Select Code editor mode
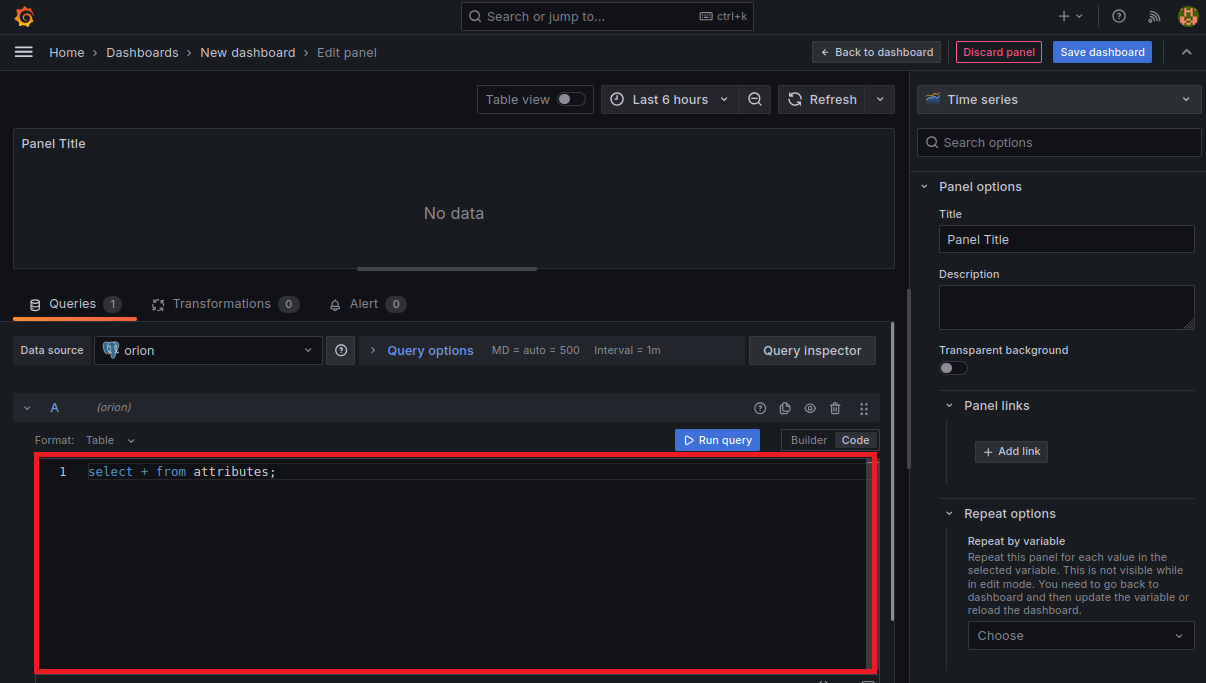The image size is (1206, 683). [856, 440]
